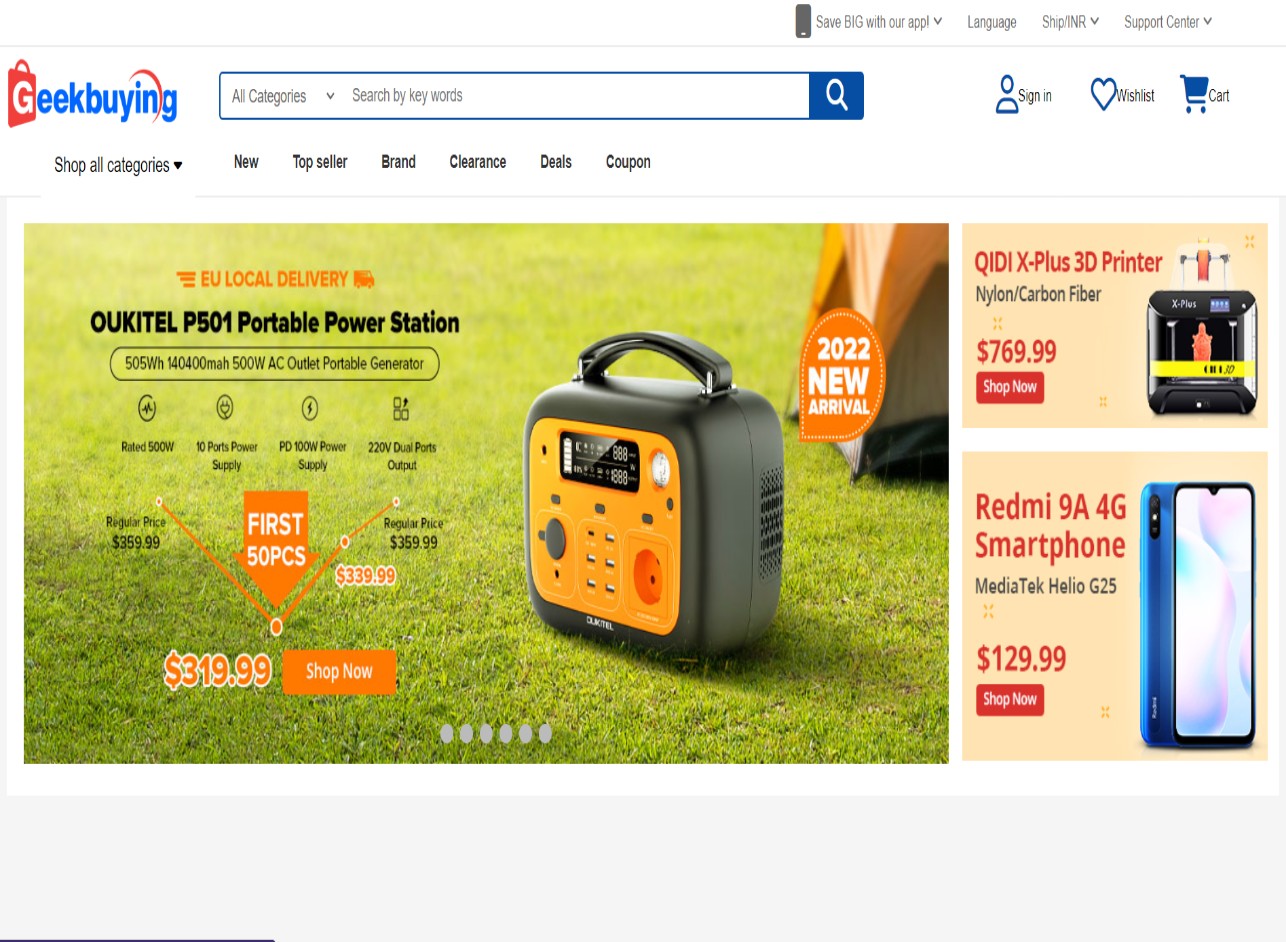
Task: Click the Cart text link
Action: (x=1219, y=96)
